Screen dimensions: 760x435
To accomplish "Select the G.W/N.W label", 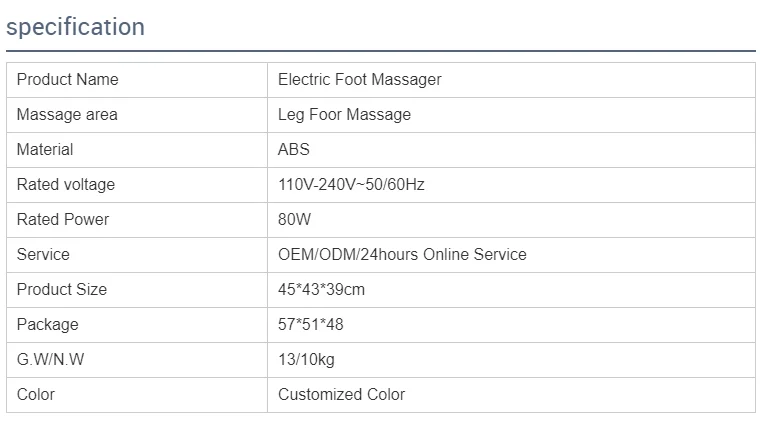I will coord(50,359).
